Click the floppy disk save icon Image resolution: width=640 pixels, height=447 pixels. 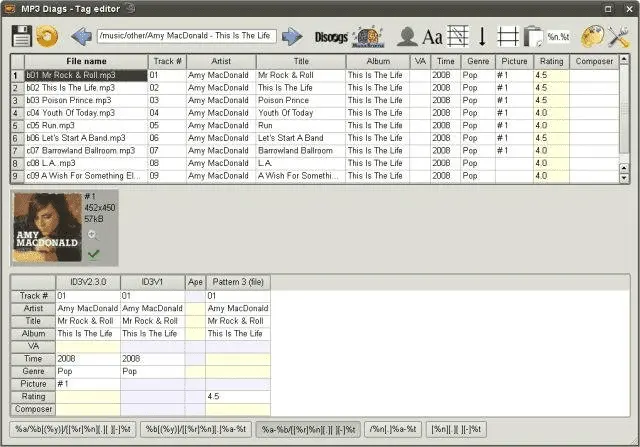21,36
